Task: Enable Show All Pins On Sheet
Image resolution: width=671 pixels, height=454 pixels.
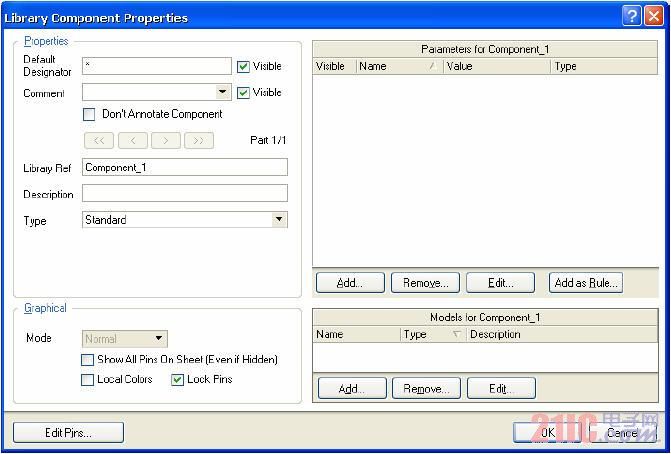Action: point(89,360)
